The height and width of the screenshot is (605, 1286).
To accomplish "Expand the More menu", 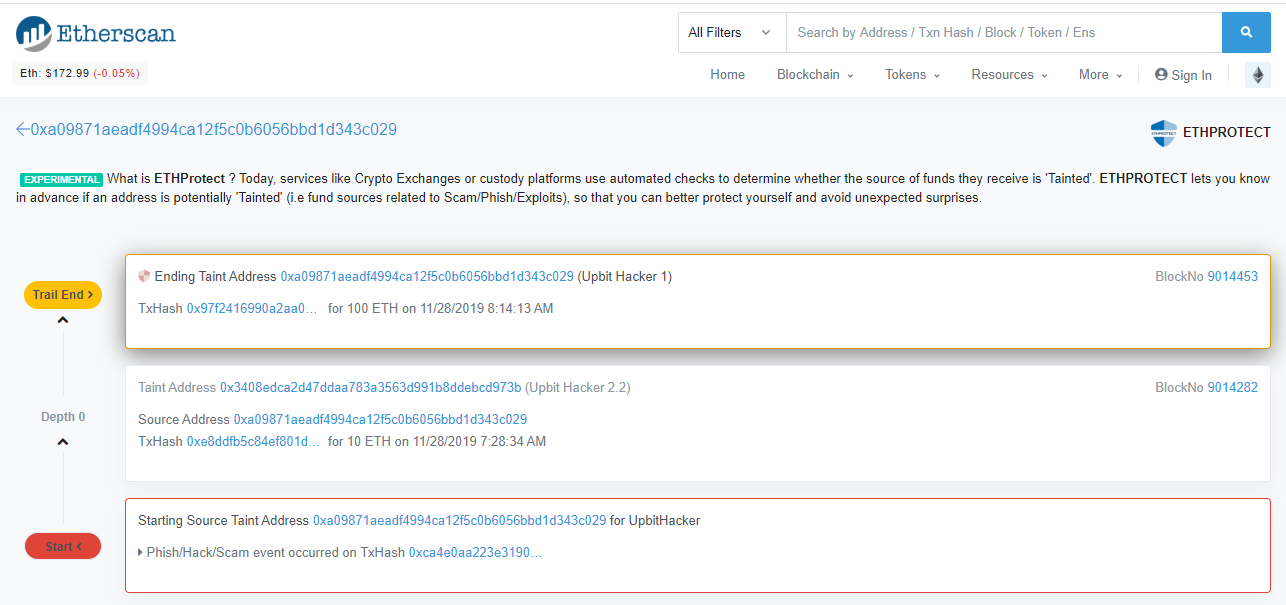I will (x=1101, y=75).
